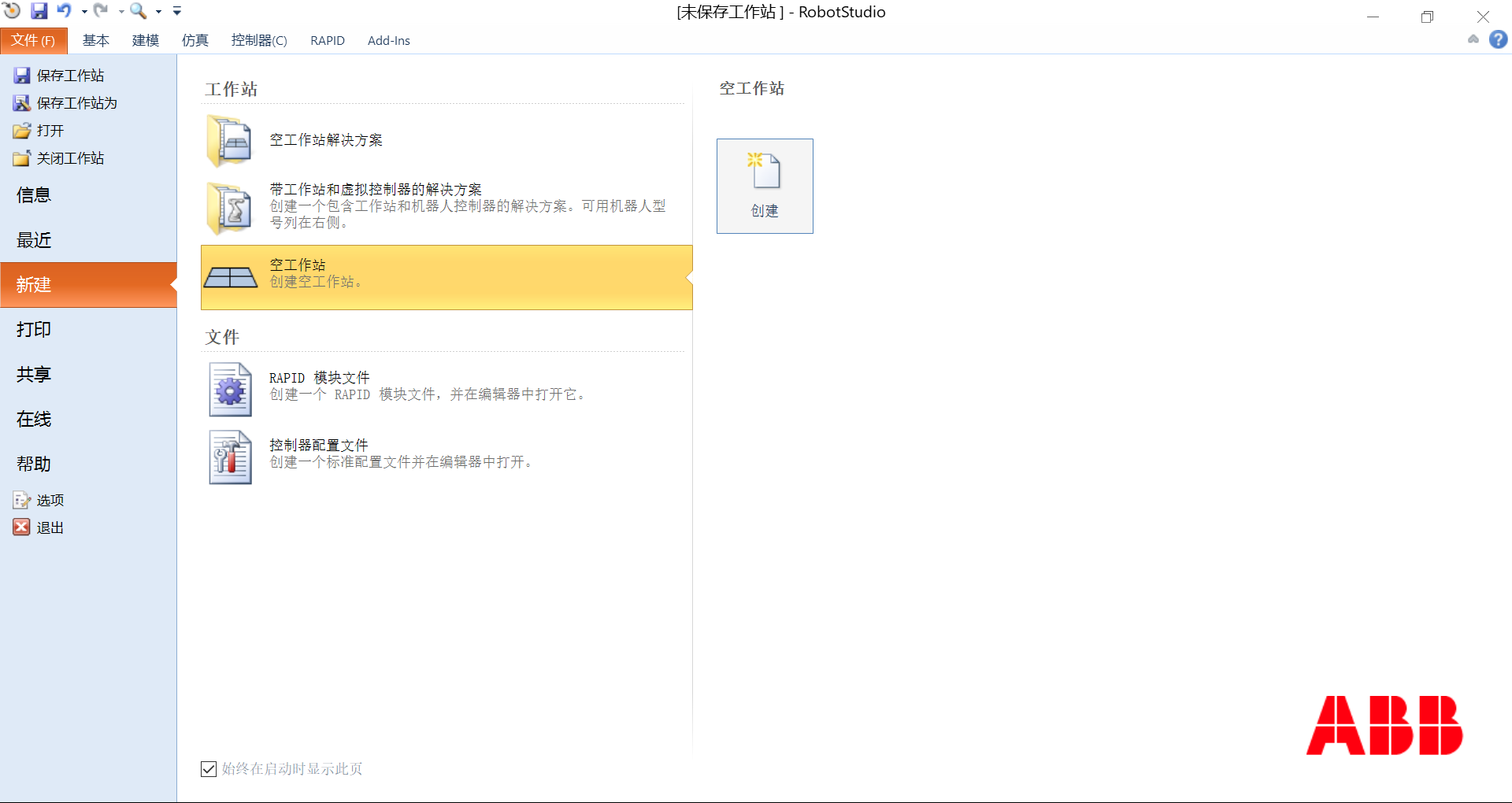Click the 关闭工作站 folder icon
1512x803 pixels.
22,158
